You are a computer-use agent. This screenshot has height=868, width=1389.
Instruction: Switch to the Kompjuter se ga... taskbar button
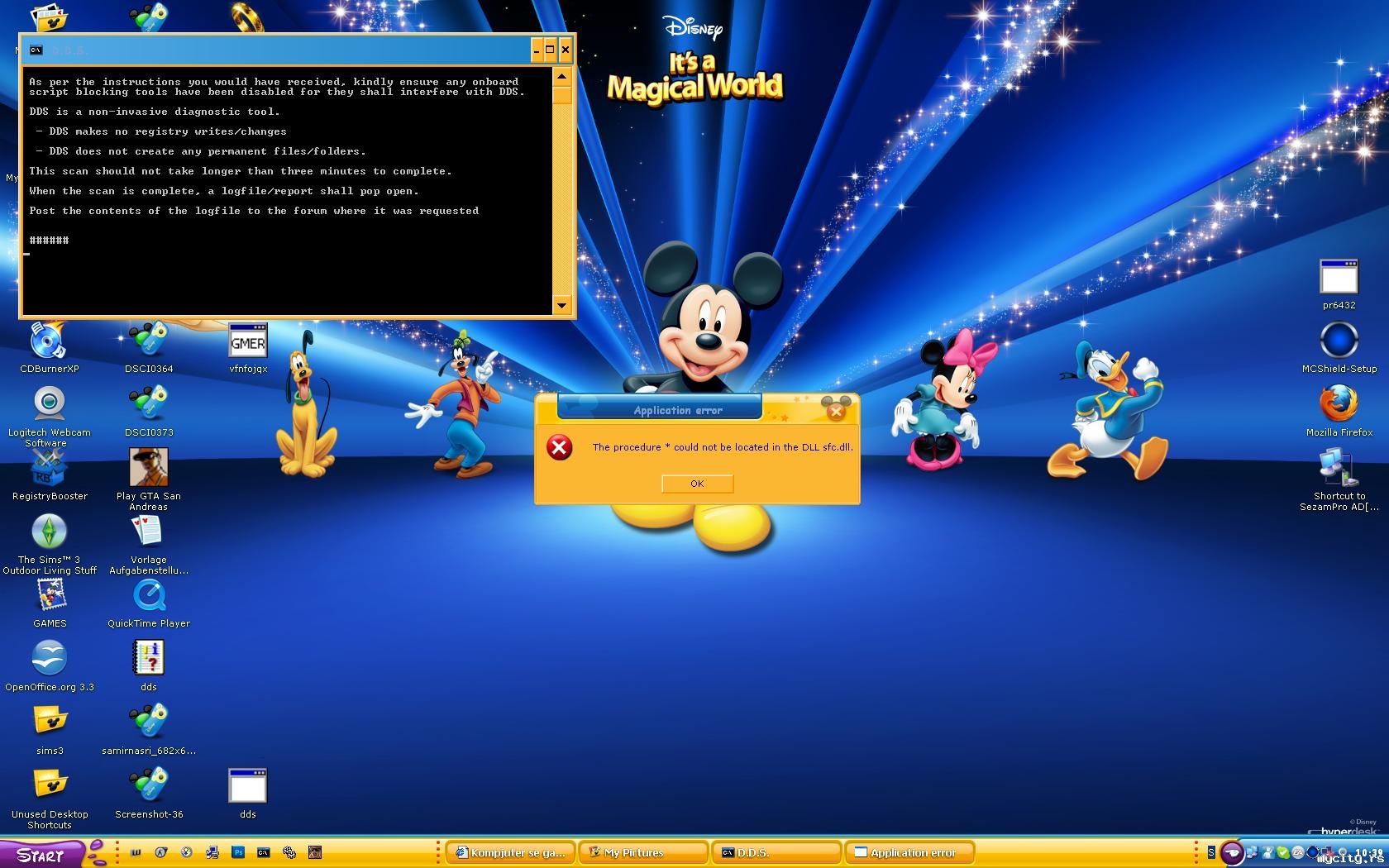[511, 852]
